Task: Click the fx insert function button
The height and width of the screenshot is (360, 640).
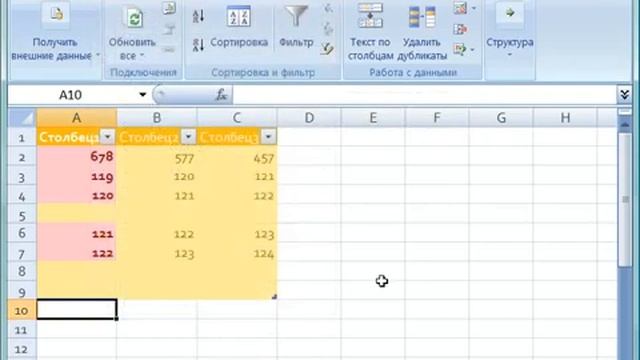Action: pyautogui.click(x=222, y=95)
